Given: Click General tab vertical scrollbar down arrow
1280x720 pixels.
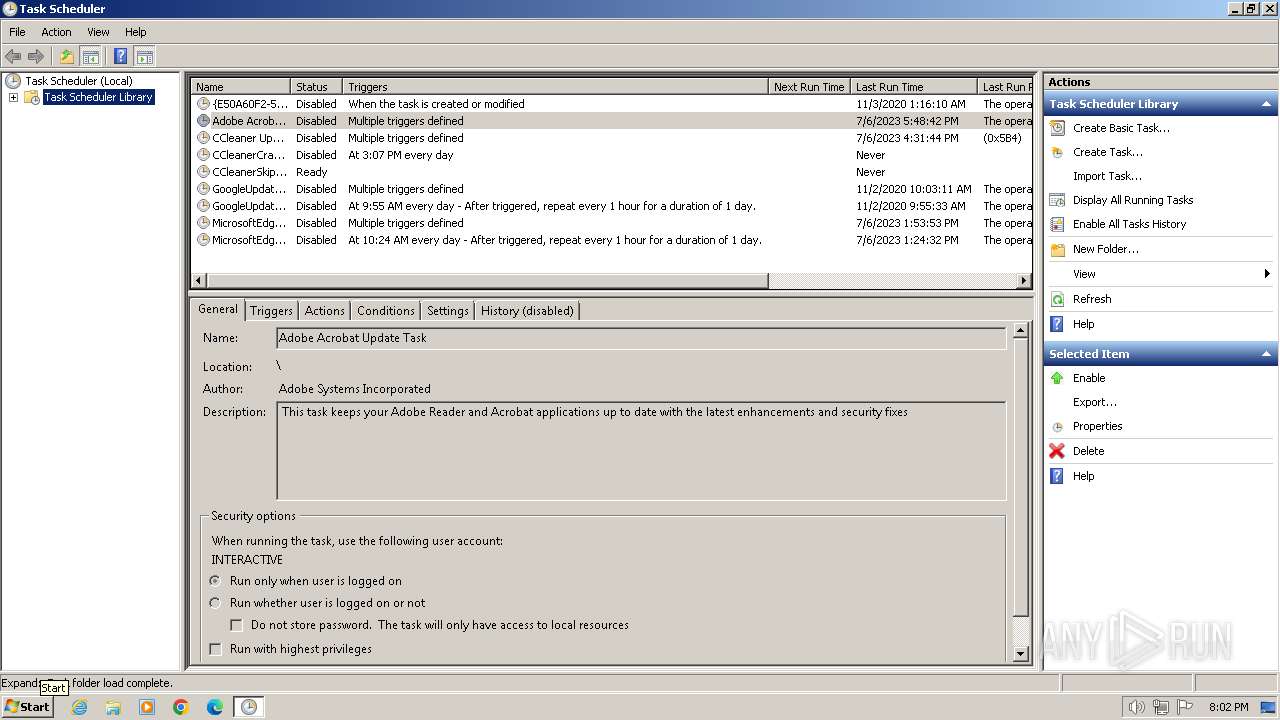Looking at the screenshot, I should [x=1020, y=654].
